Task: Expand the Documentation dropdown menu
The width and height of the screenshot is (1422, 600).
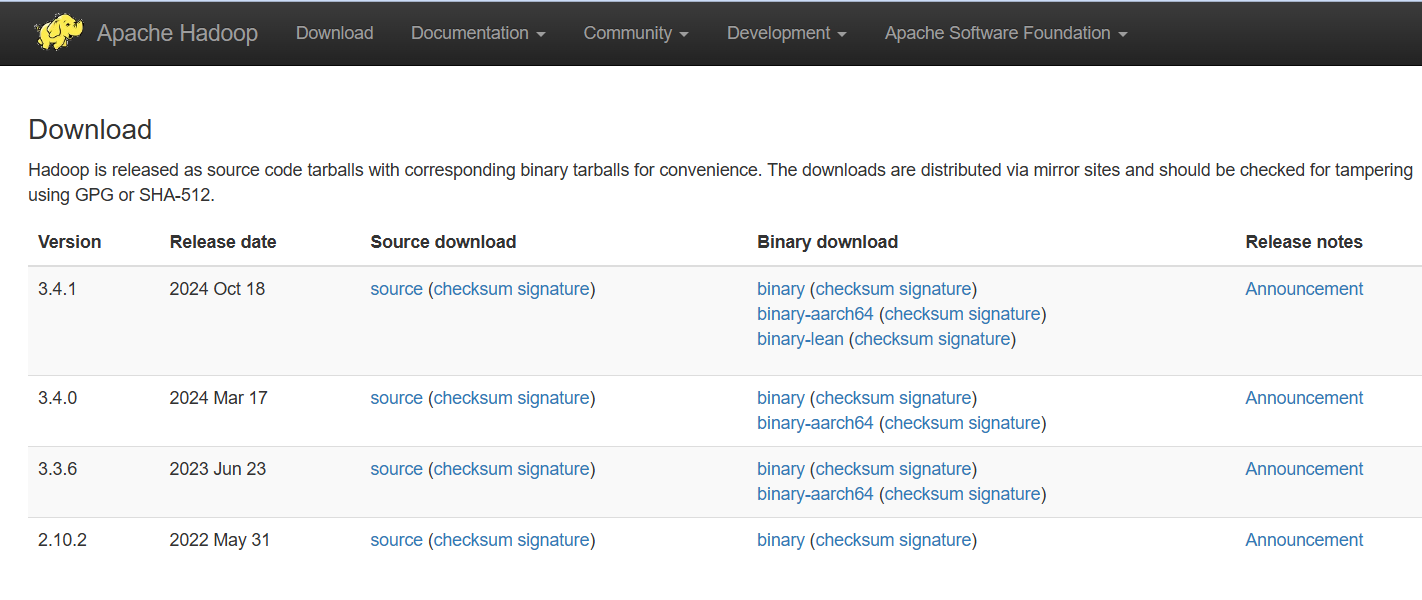Action: click(x=478, y=33)
